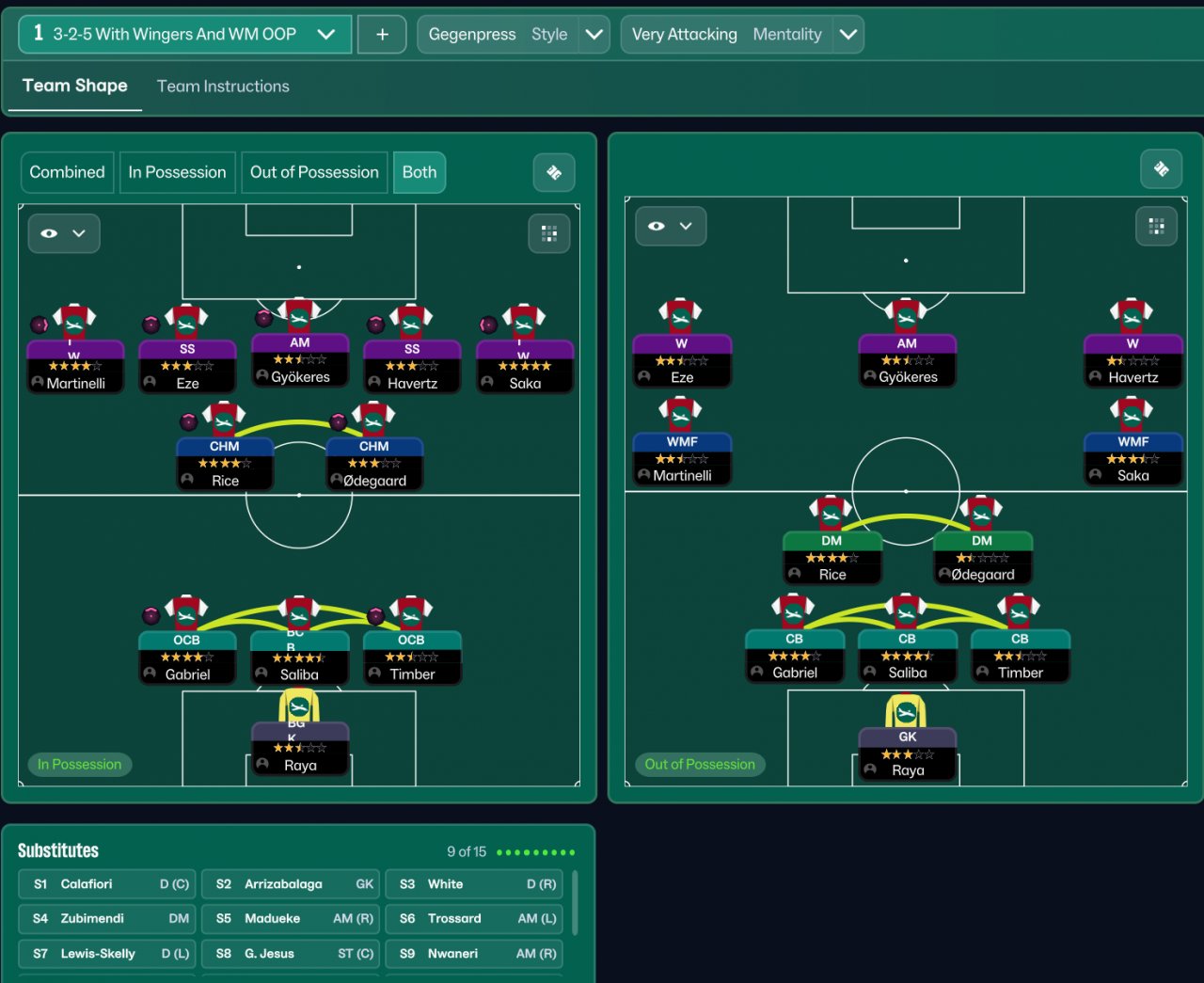Select Gyökeres' shirt on the In Possession pitch
Viewport: 1204px width, 983px height.
pos(299,316)
